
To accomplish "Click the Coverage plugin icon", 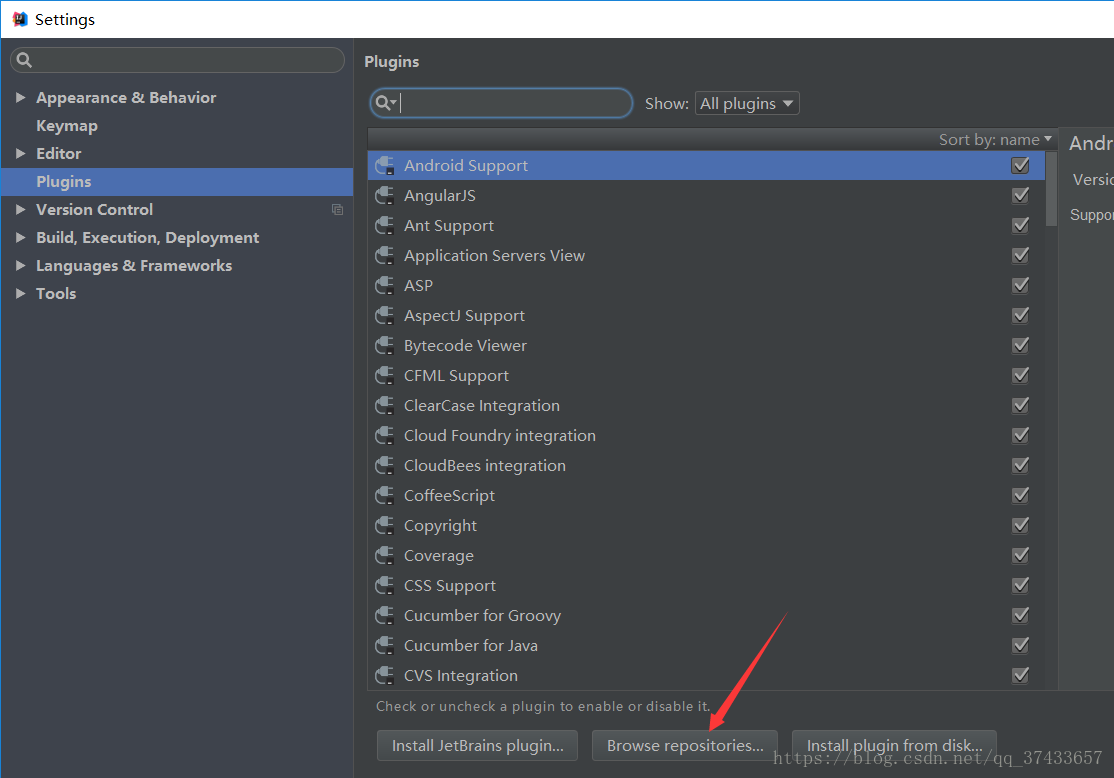I will pos(384,555).
